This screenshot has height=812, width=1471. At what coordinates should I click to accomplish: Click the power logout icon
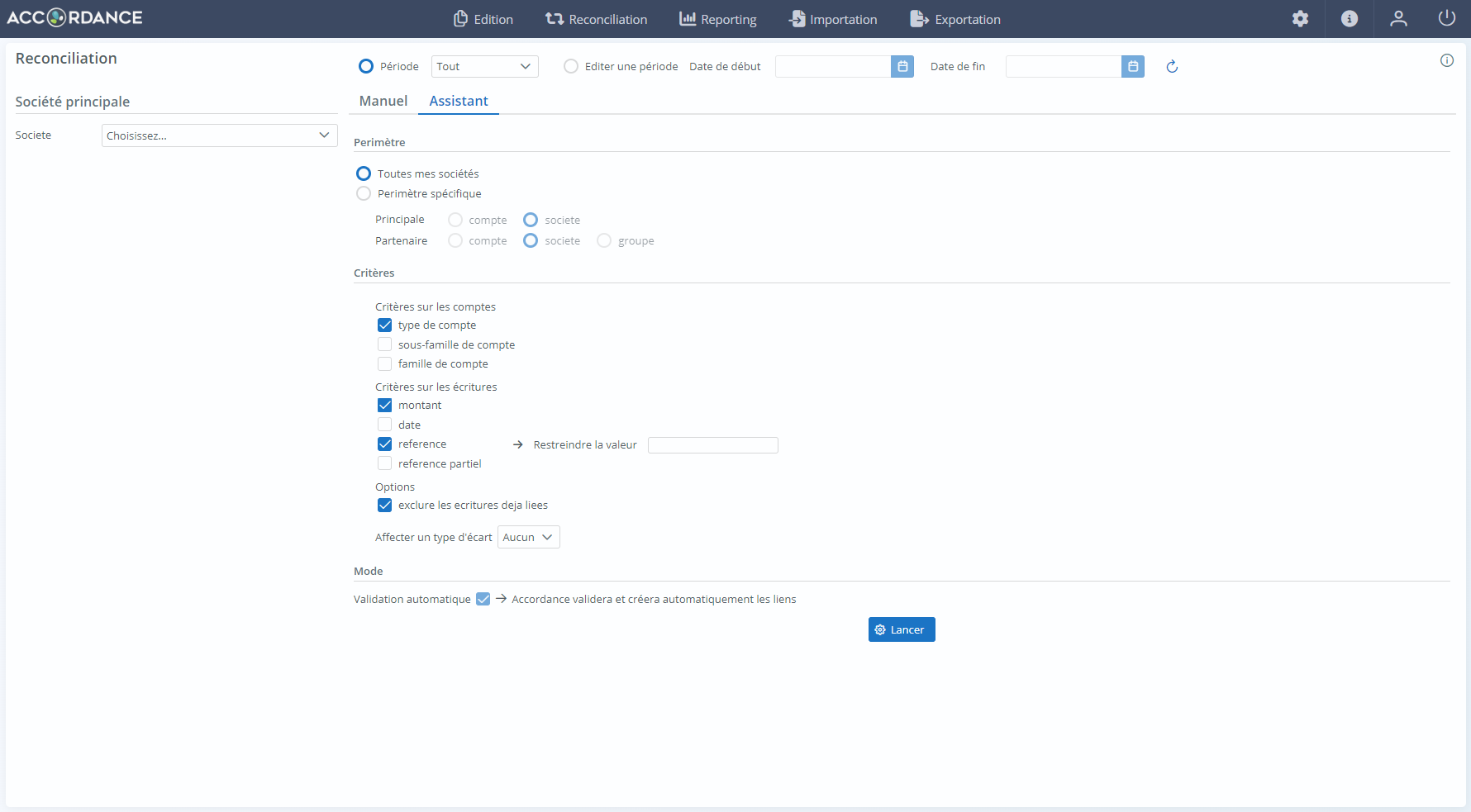[x=1447, y=18]
